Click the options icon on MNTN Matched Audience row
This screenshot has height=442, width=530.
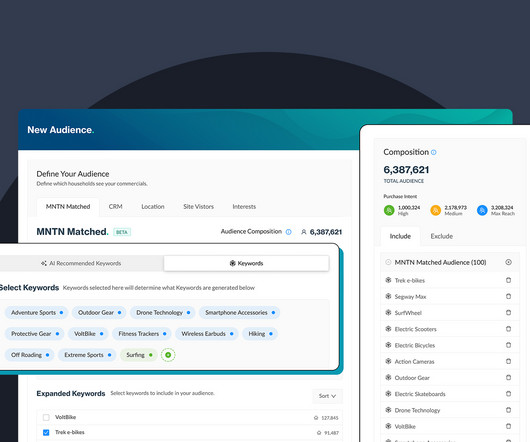[508, 262]
